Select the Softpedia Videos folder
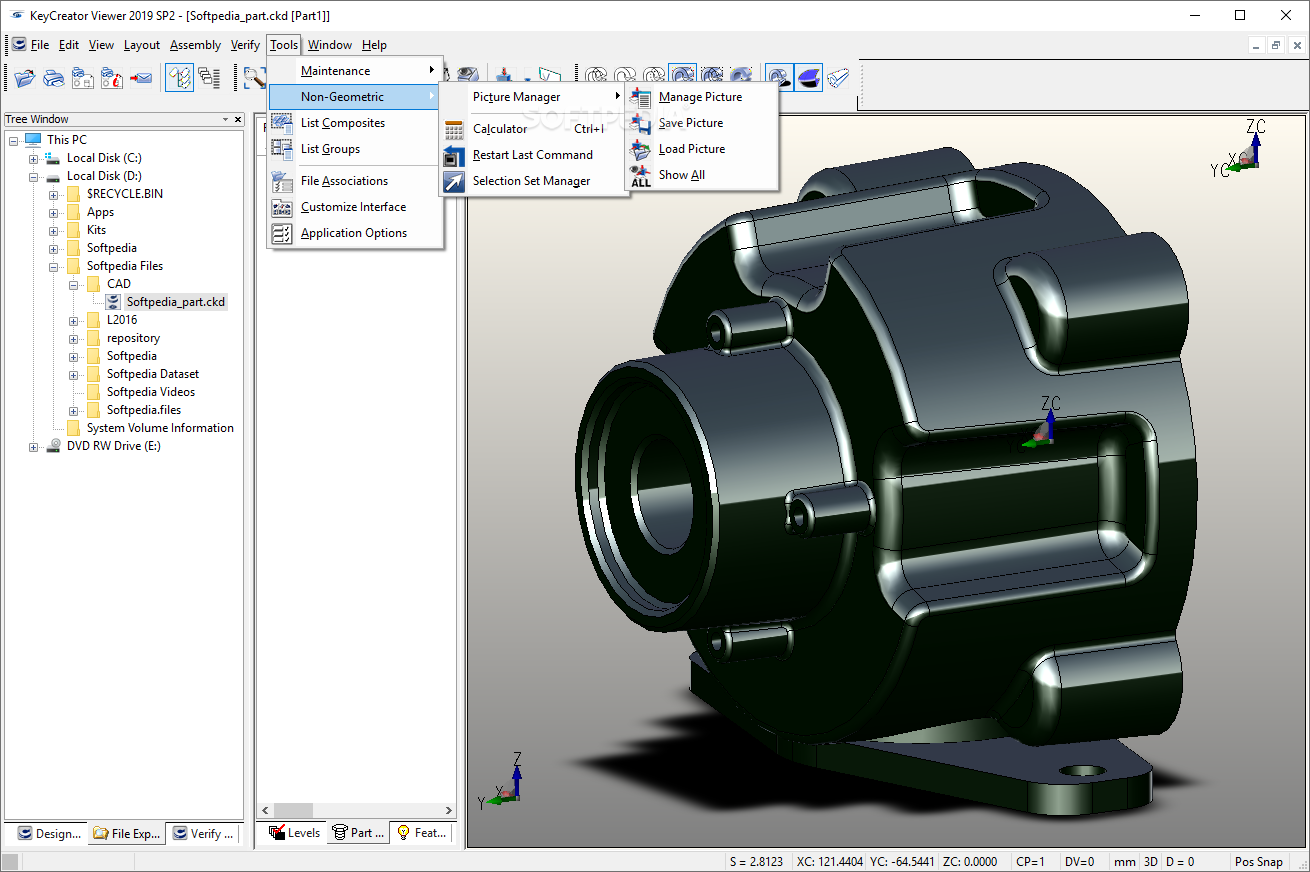 pyautogui.click(x=151, y=392)
